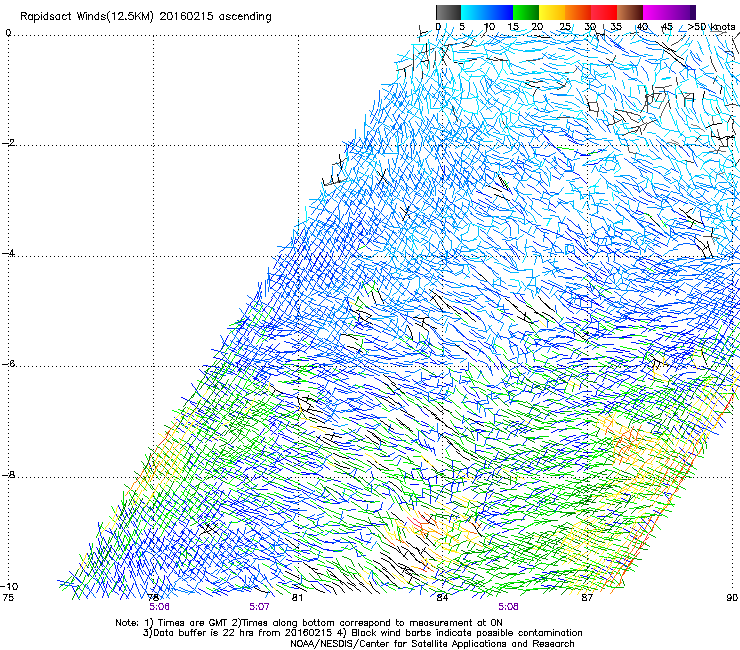This screenshot has height=650, width=740.
Task: Click the '-8' latitude axis label
Action: (8, 474)
